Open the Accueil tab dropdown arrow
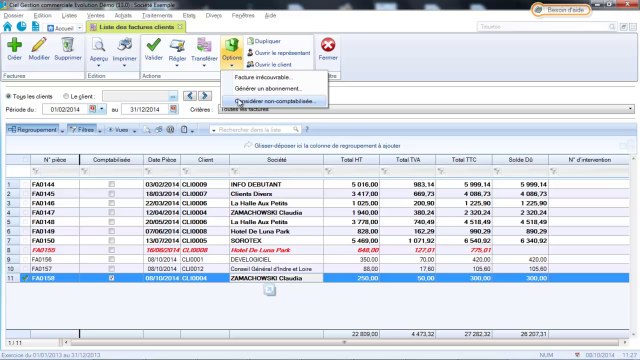The image size is (640, 360). coord(80,28)
